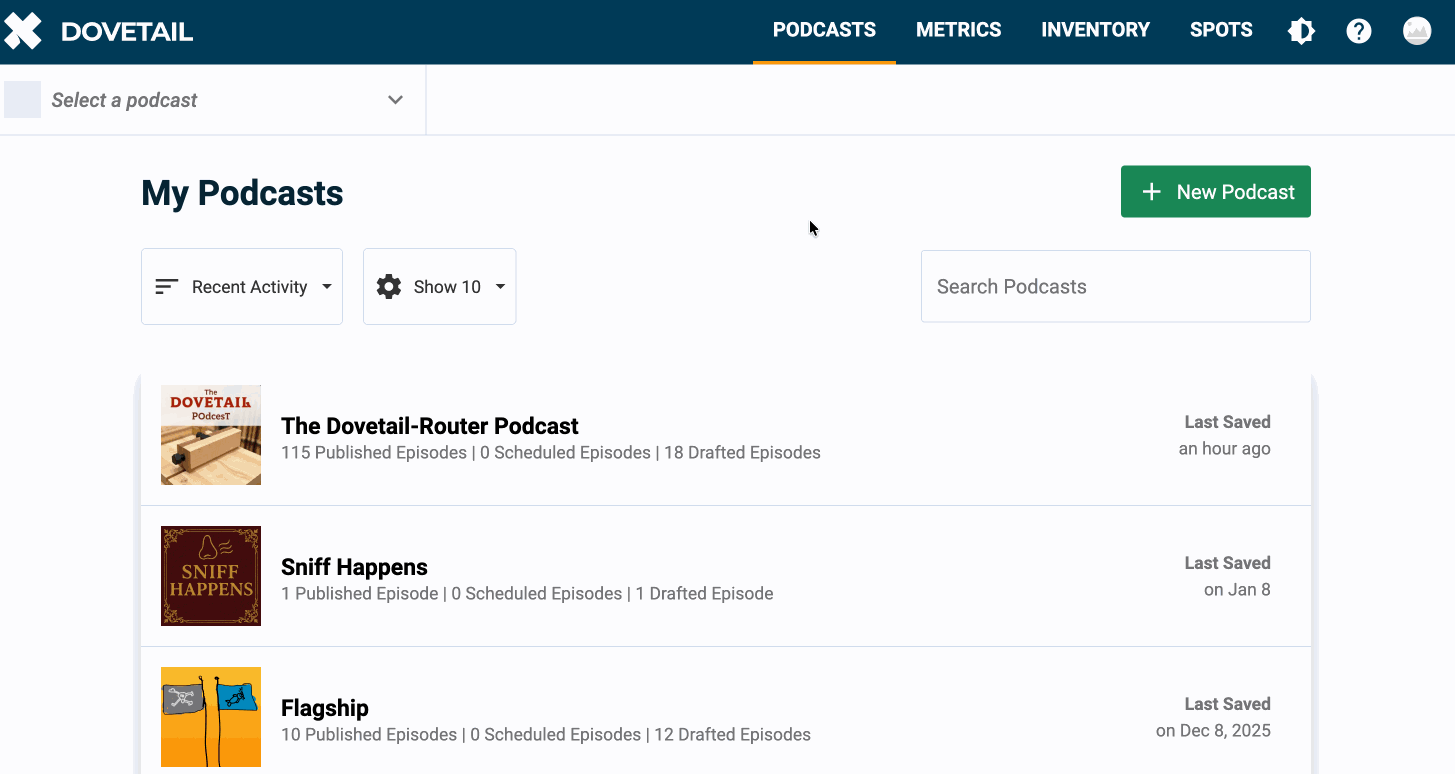Expand the Show 10 page-size dropdown arrow
Screen dimensions: 1455x774
click(500, 287)
